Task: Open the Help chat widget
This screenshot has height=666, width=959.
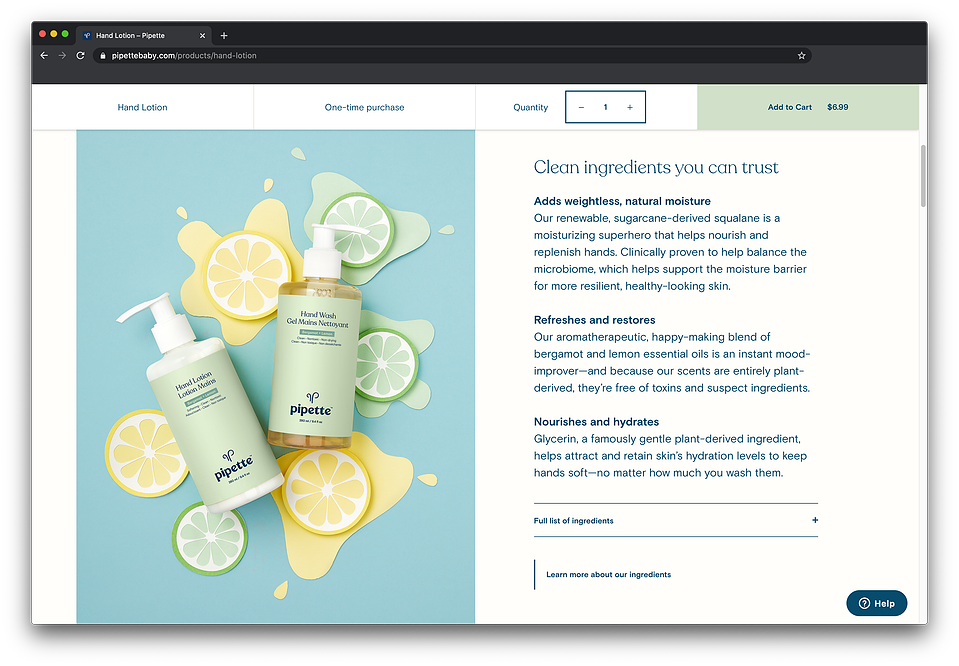Action: 876,603
